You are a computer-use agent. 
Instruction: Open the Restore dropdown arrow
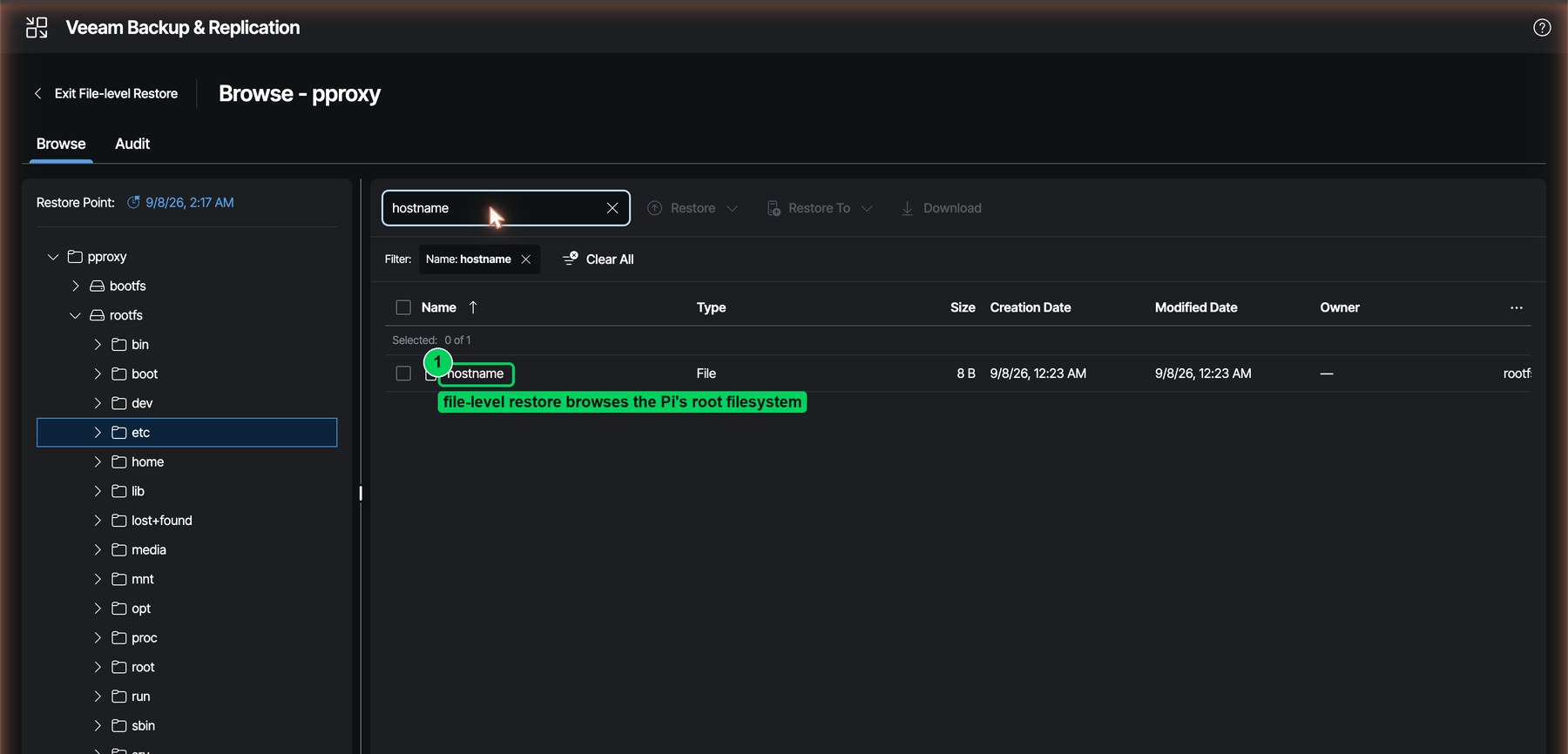pyautogui.click(x=733, y=208)
